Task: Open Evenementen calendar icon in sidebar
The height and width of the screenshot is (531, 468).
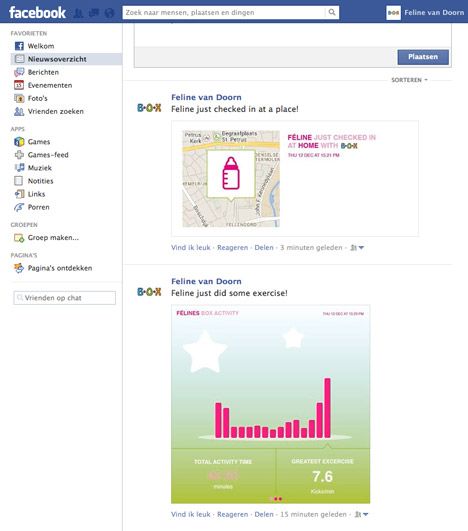Action: pyautogui.click(x=19, y=85)
